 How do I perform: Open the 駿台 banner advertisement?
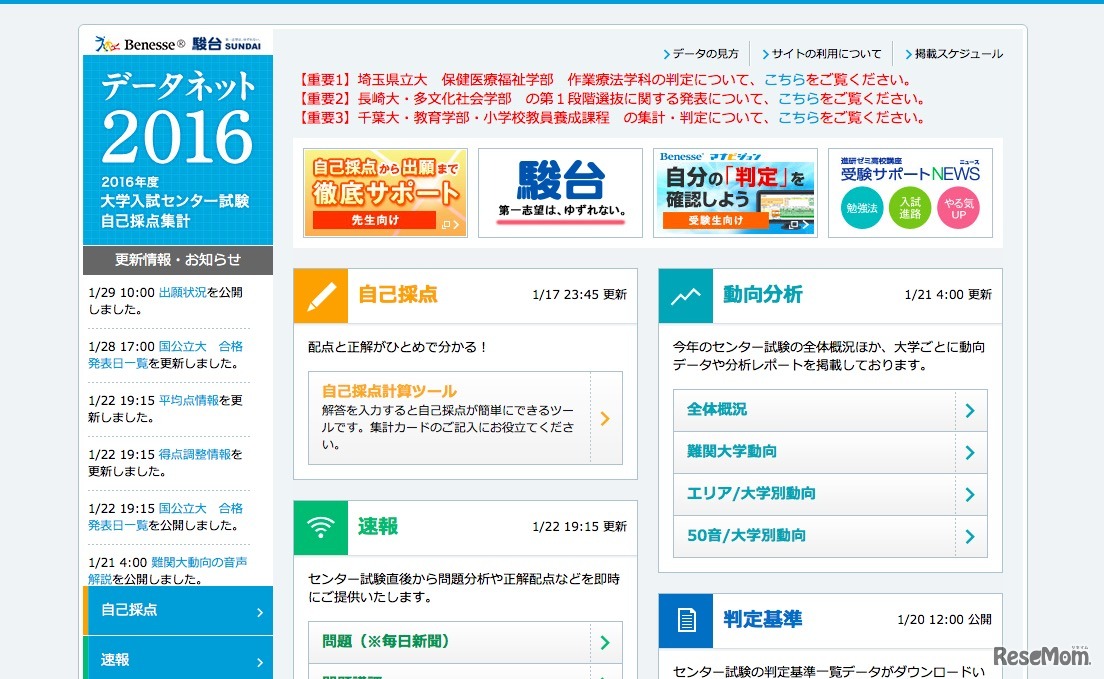560,193
